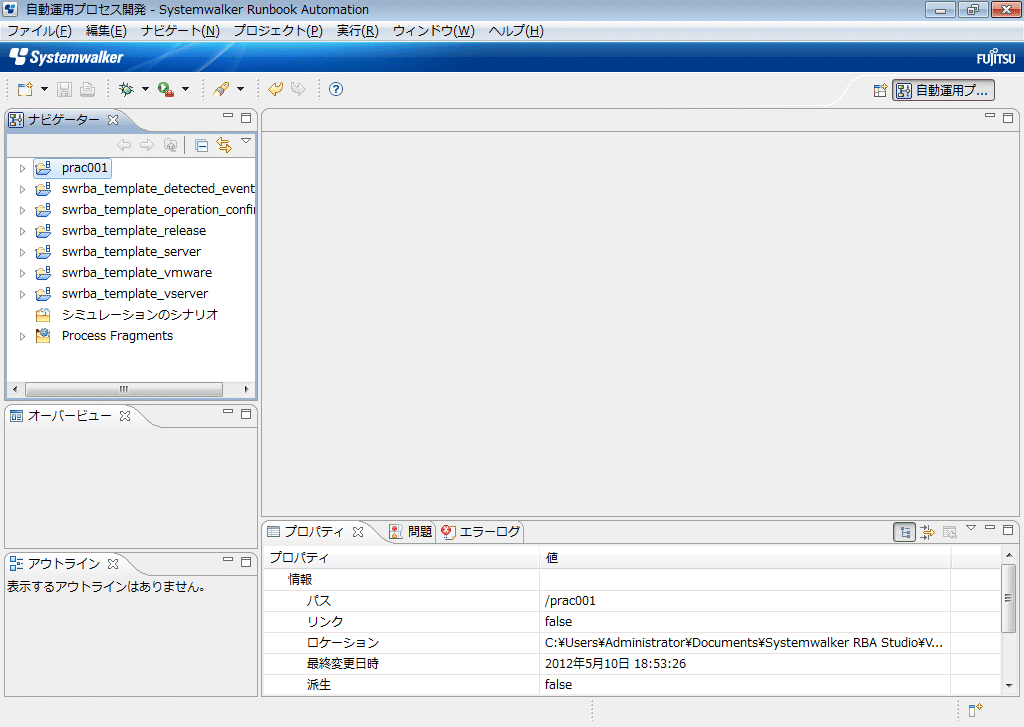The image size is (1024, 727).
Task: Expand swrba_template_vmware node
Action: 22,273
